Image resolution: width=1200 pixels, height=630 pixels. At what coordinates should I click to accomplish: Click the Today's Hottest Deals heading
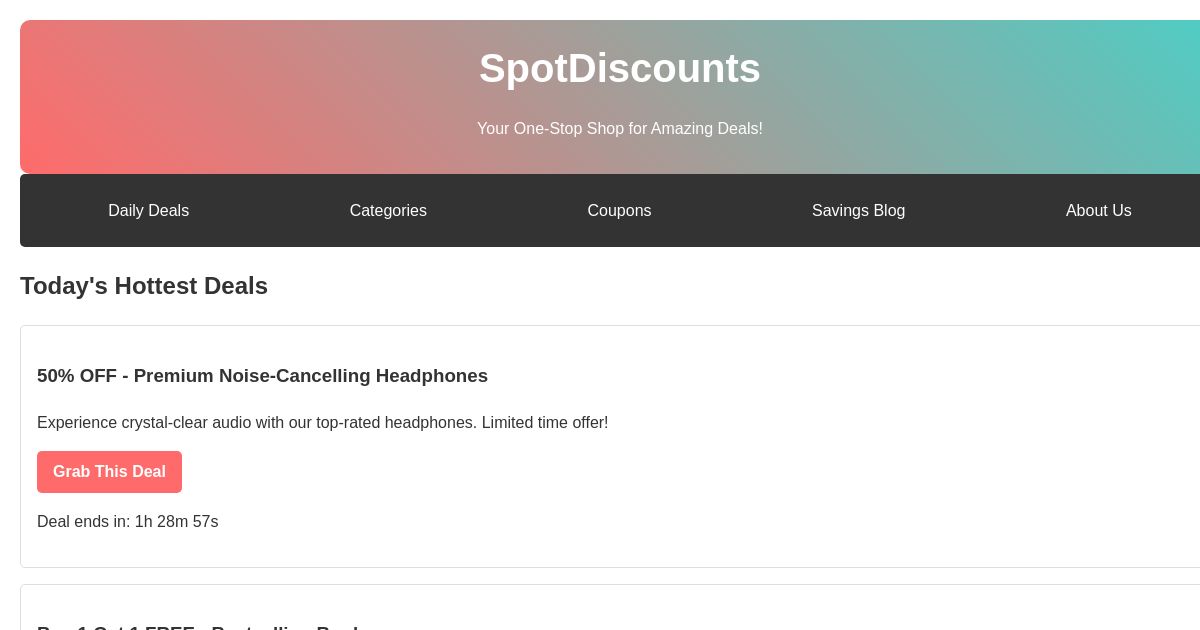pos(144,286)
